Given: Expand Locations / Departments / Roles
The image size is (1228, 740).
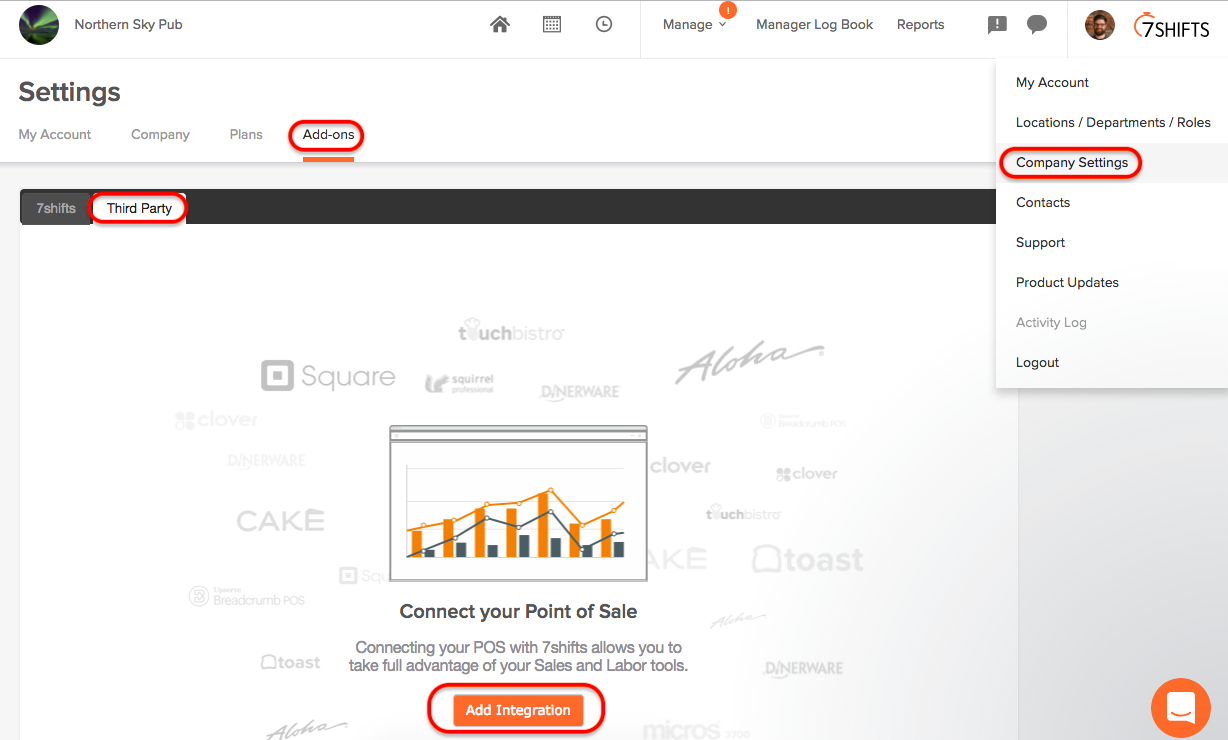Looking at the screenshot, I should click(x=1112, y=122).
